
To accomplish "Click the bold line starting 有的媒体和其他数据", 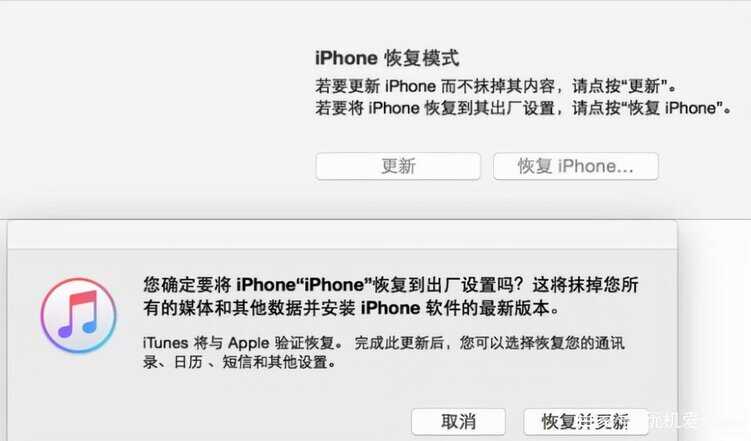I will click(x=352, y=308).
